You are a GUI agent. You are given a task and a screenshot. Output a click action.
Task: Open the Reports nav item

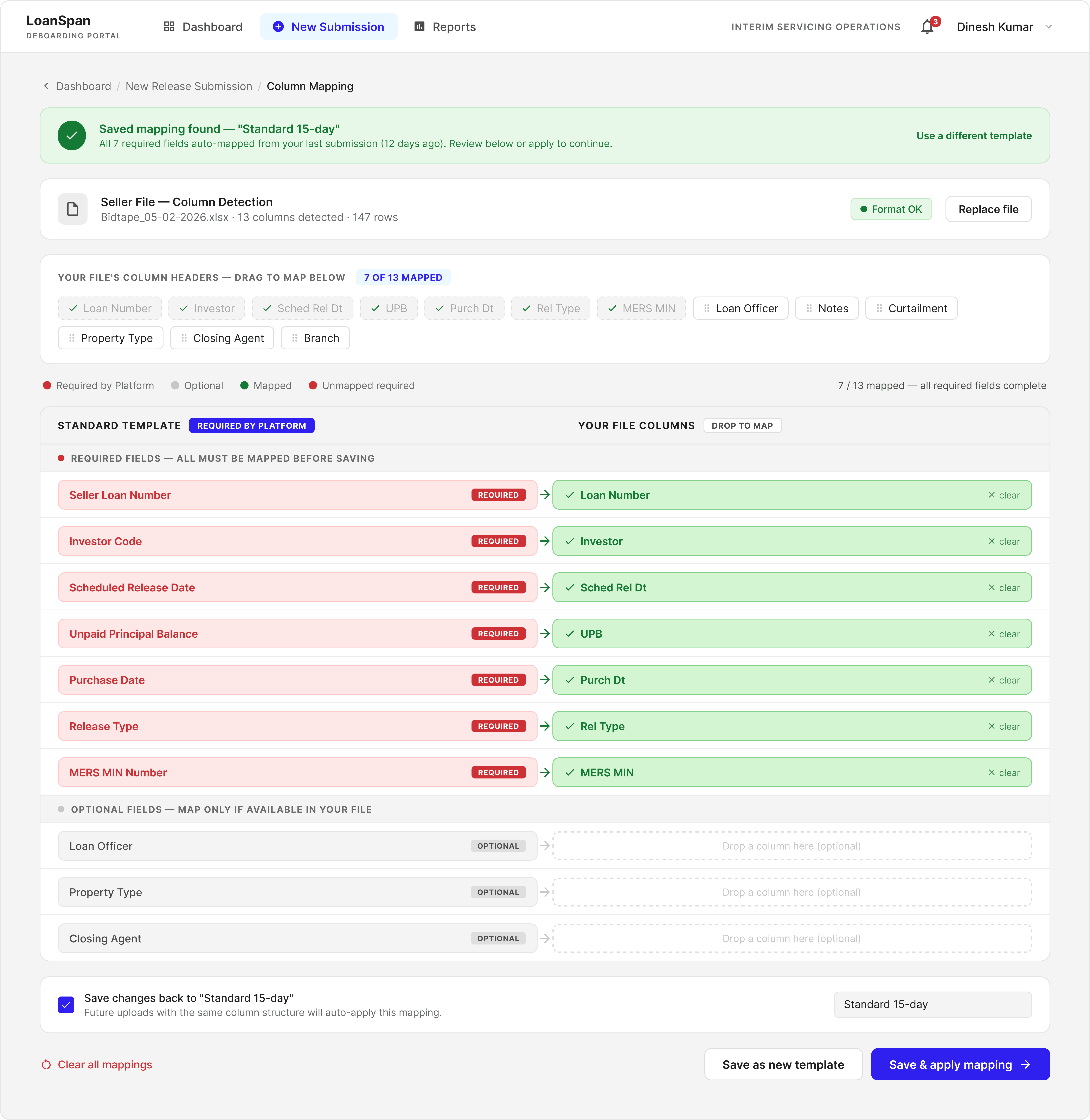[x=445, y=27]
